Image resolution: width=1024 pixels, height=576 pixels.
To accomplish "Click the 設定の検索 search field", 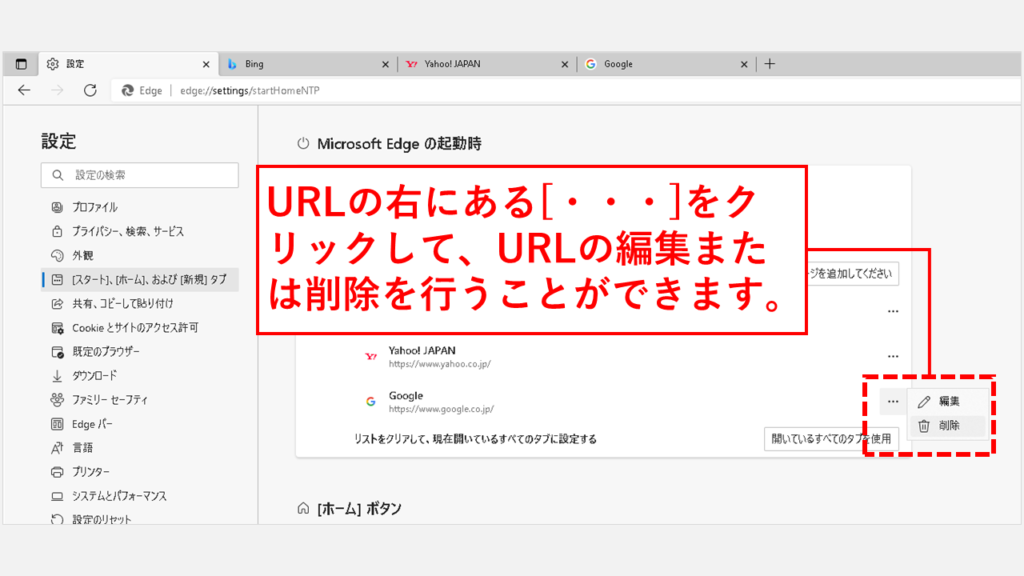I will pyautogui.click(x=140, y=175).
